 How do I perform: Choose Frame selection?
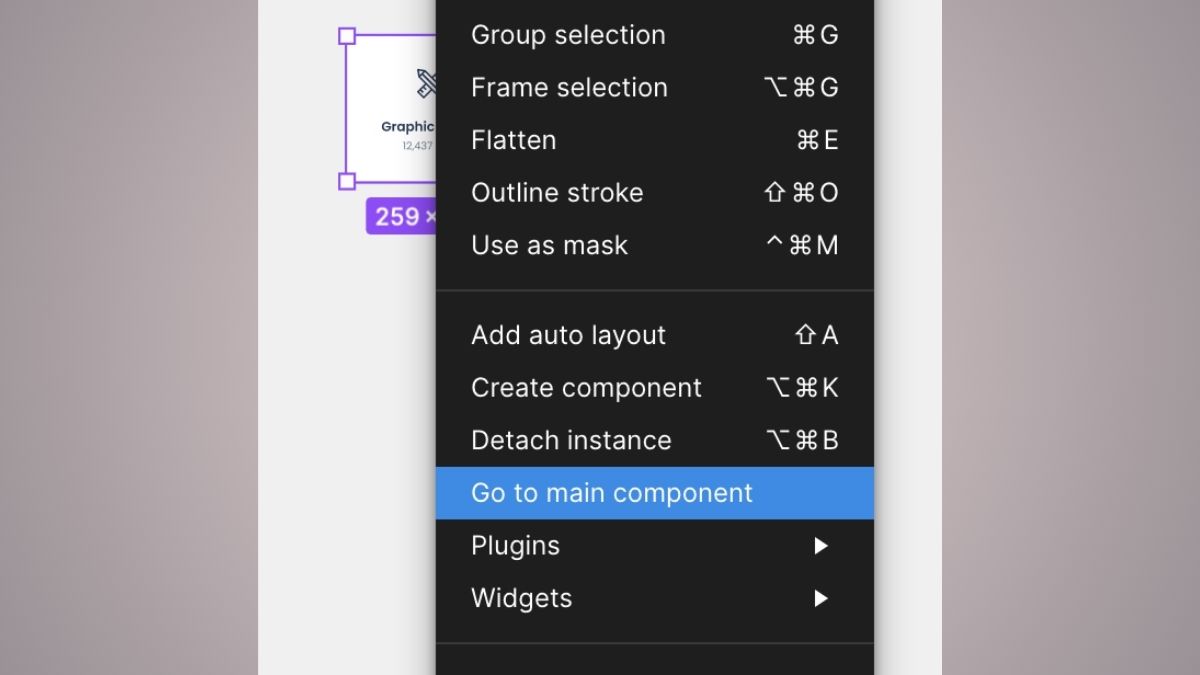click(x=568, y=87)
